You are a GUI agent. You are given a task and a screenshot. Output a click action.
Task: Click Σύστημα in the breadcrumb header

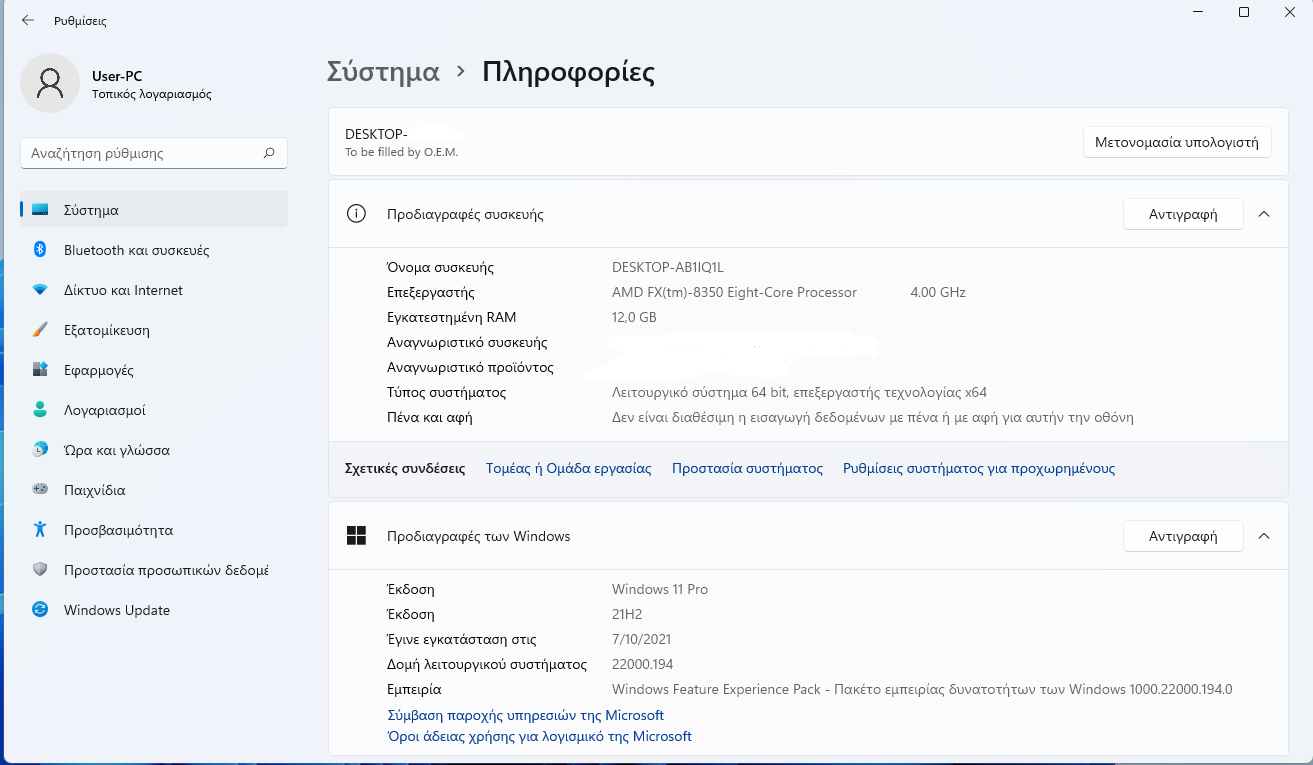tap(383, 72)
